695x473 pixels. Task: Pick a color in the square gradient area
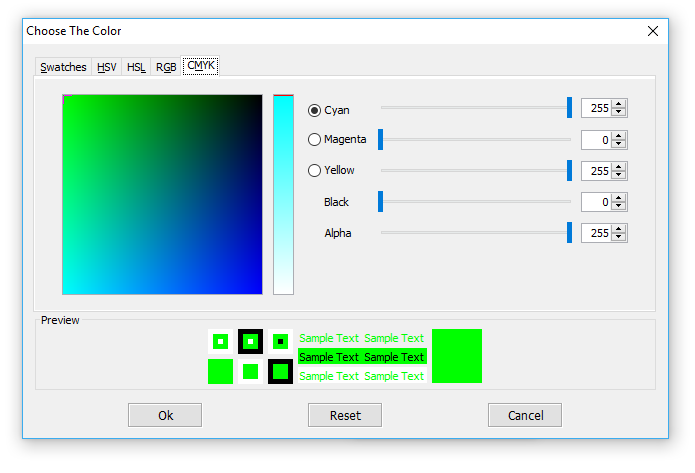[162, 194]
